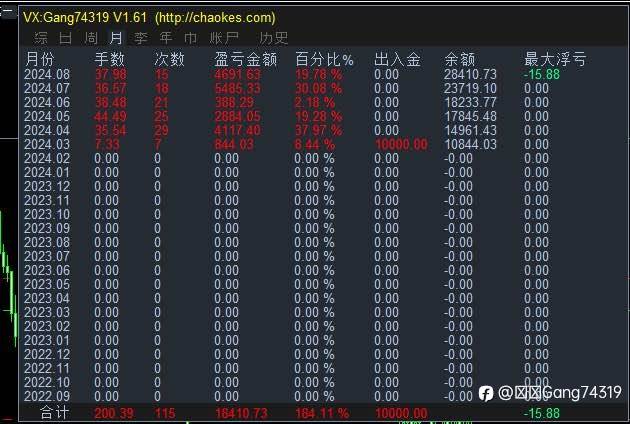The width and height of the screenshot is (630, 424).
Task: Switch to the 季 quarterly tab
Action: (141, 38)
